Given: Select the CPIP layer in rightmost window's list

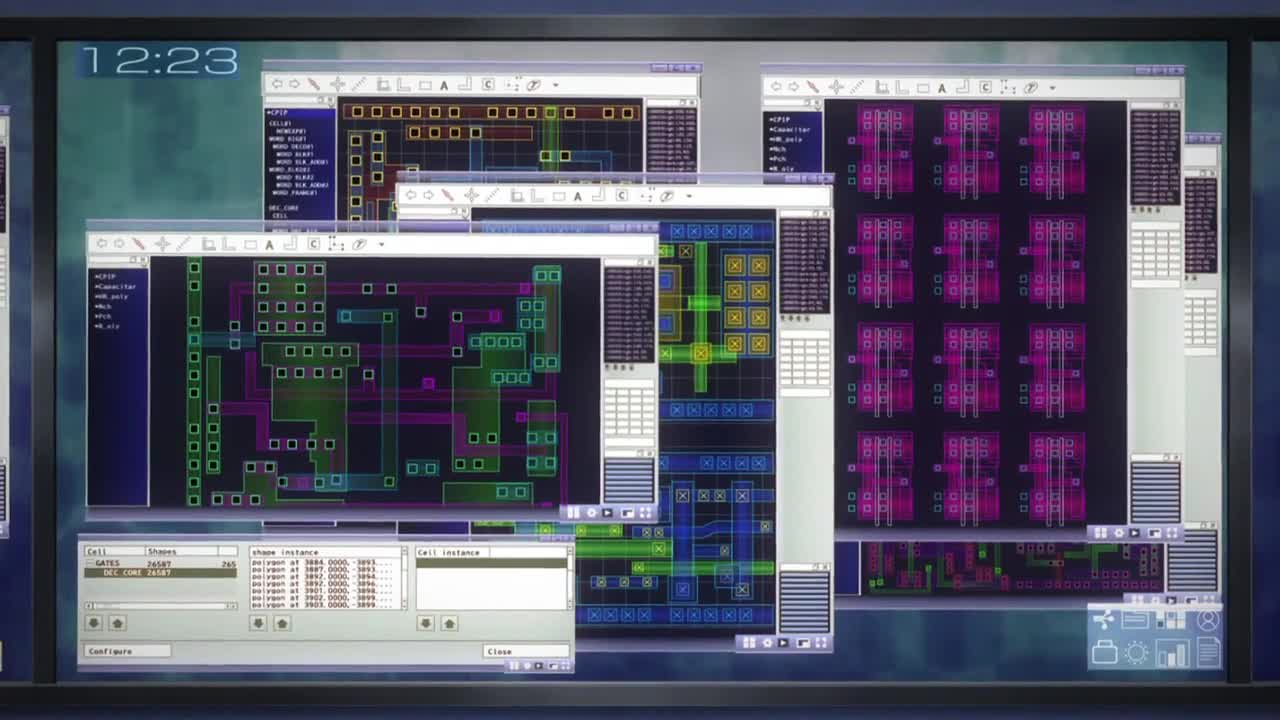Looking at the screenshot, I should pos(780,120).
